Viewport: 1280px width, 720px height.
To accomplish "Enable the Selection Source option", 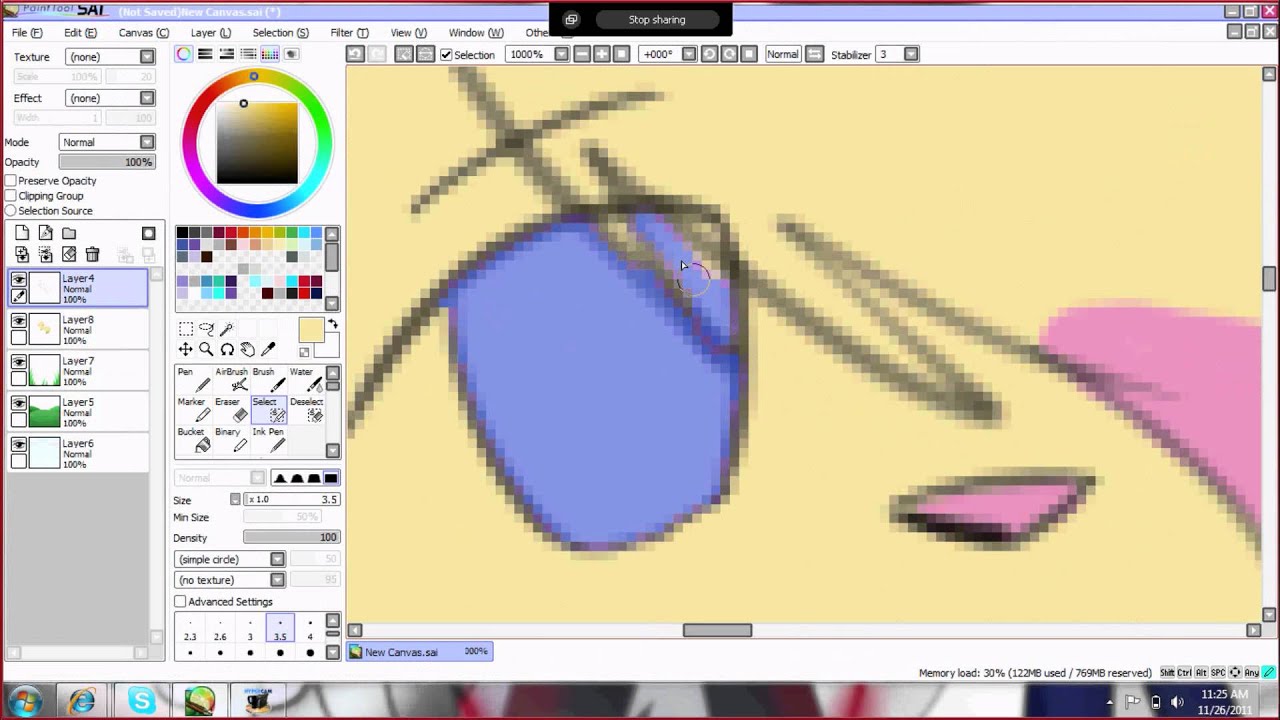I will [x=11, y=211].
